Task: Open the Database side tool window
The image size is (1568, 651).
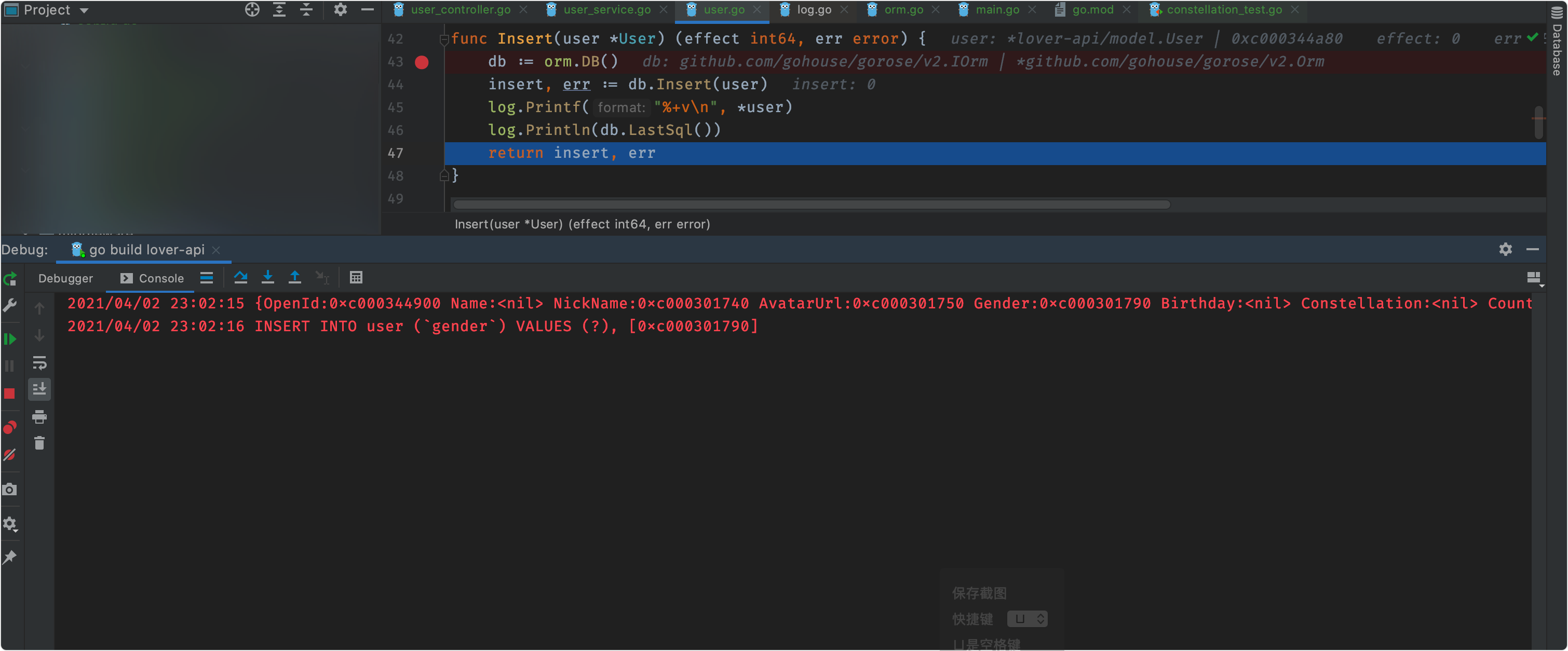Action: 1557,41
